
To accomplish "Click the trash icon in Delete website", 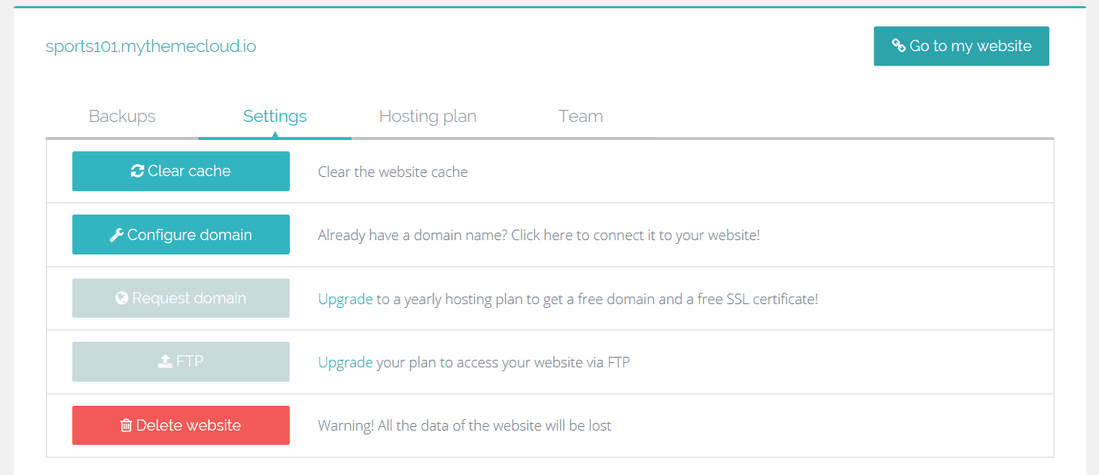I will click(x=126, y=425).
